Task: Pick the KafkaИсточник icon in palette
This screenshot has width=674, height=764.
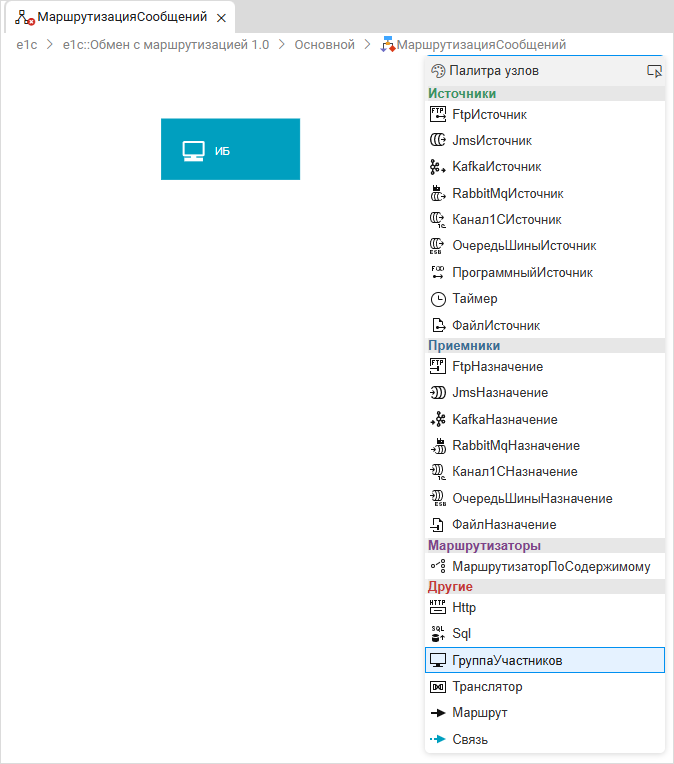Action: point(437,167)
